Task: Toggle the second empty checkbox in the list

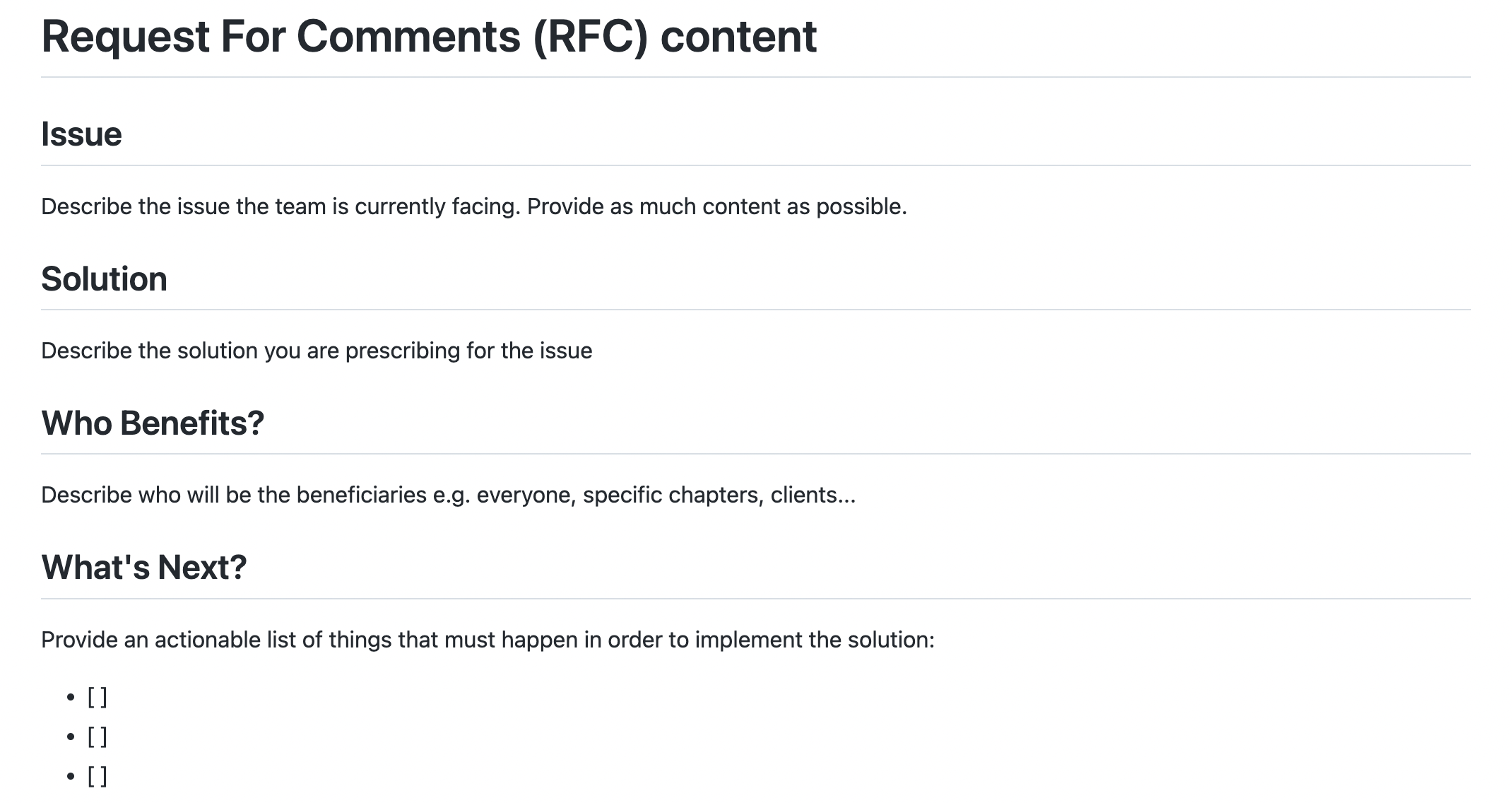Action: point(98,737)
